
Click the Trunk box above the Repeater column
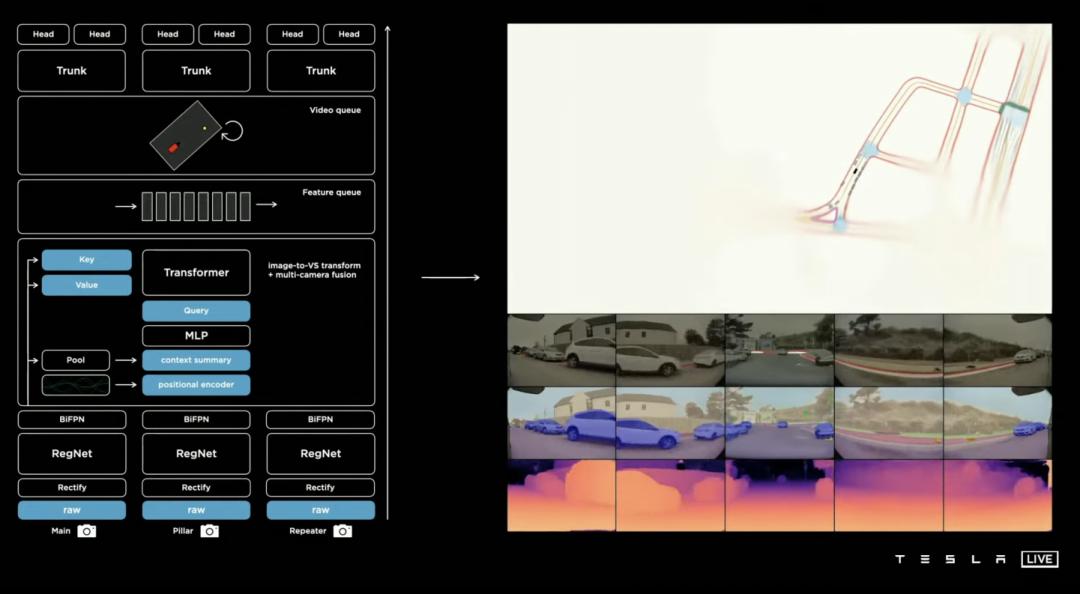tap(321, 70)
